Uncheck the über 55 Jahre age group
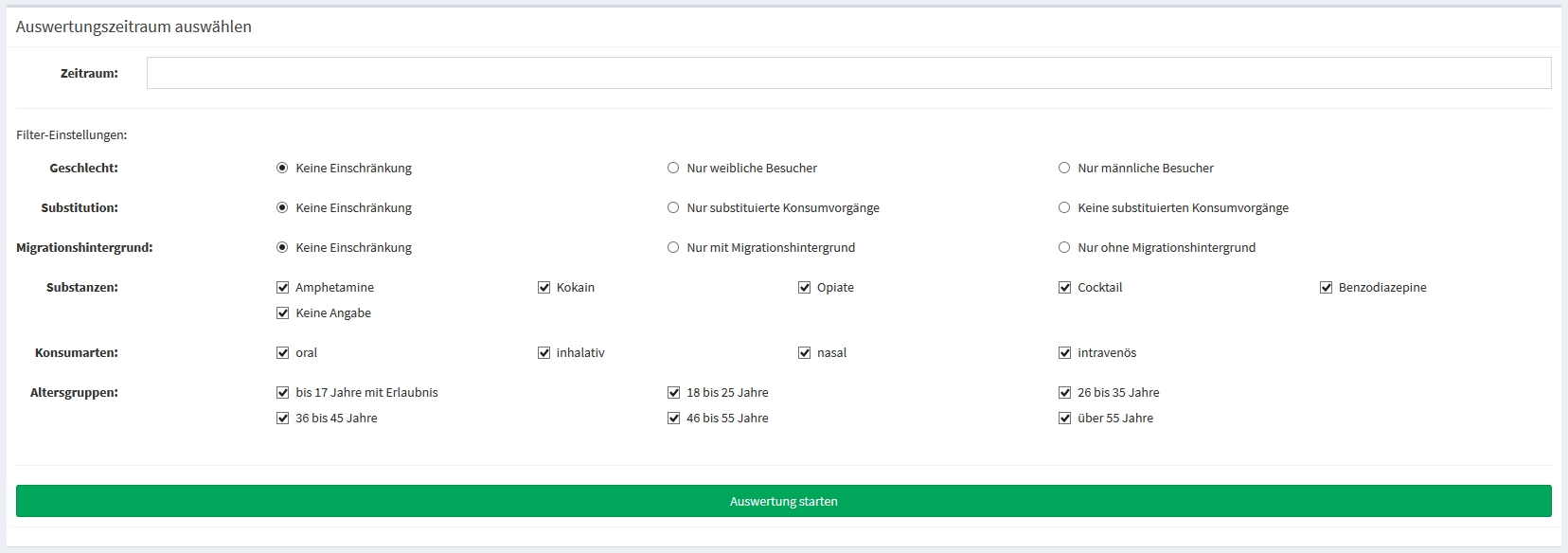 pyautogui.click(x=1064, y=418)
